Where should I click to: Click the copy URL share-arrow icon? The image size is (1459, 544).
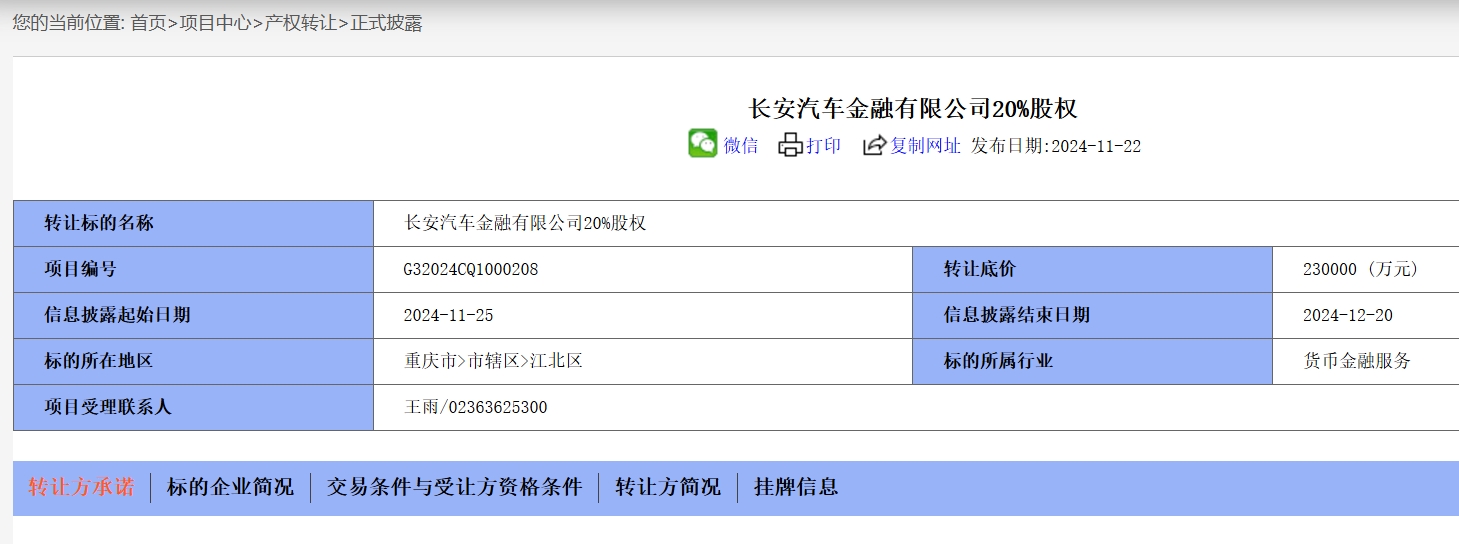coord(875,145)
